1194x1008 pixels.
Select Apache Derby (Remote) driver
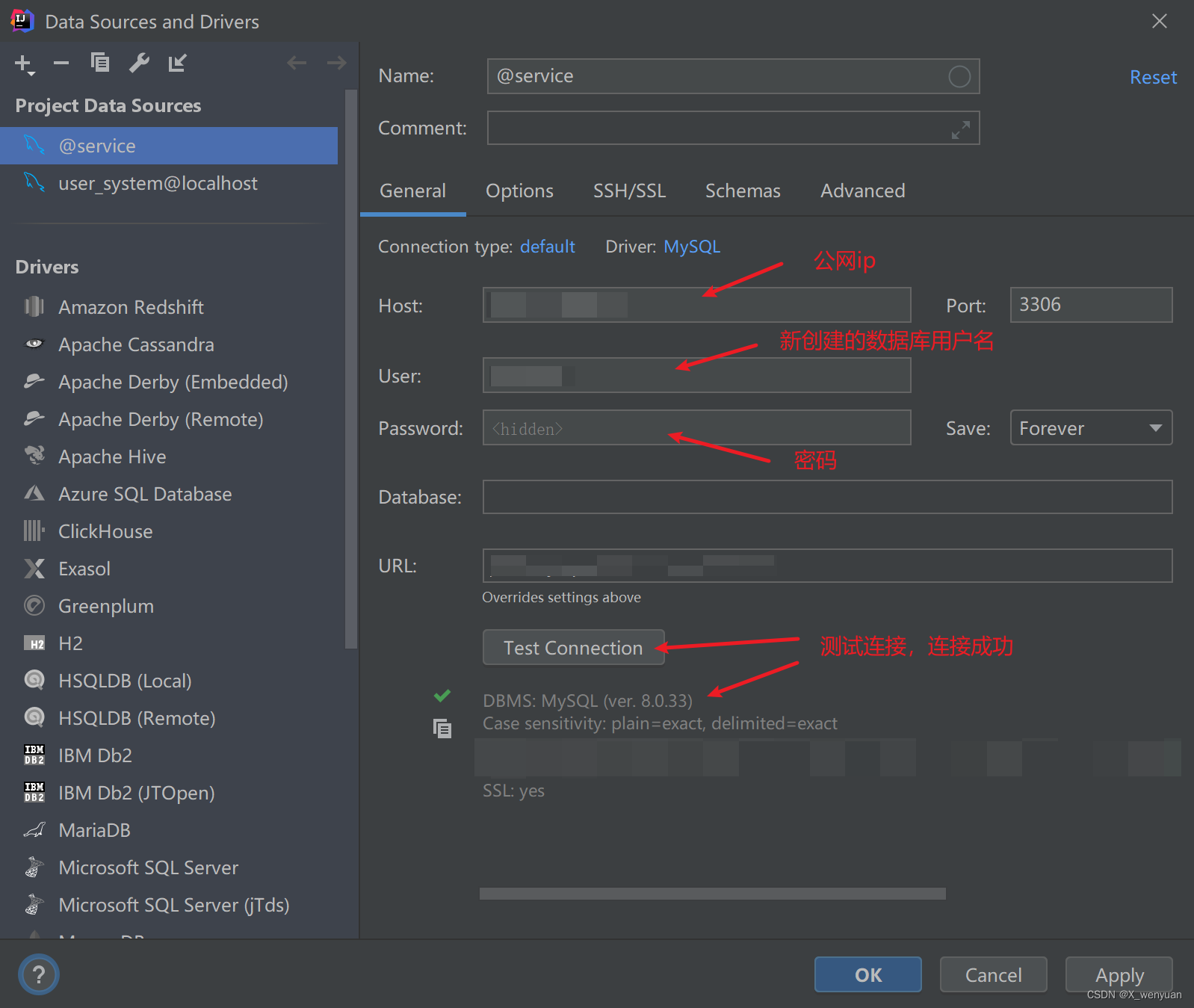(169, 419)
